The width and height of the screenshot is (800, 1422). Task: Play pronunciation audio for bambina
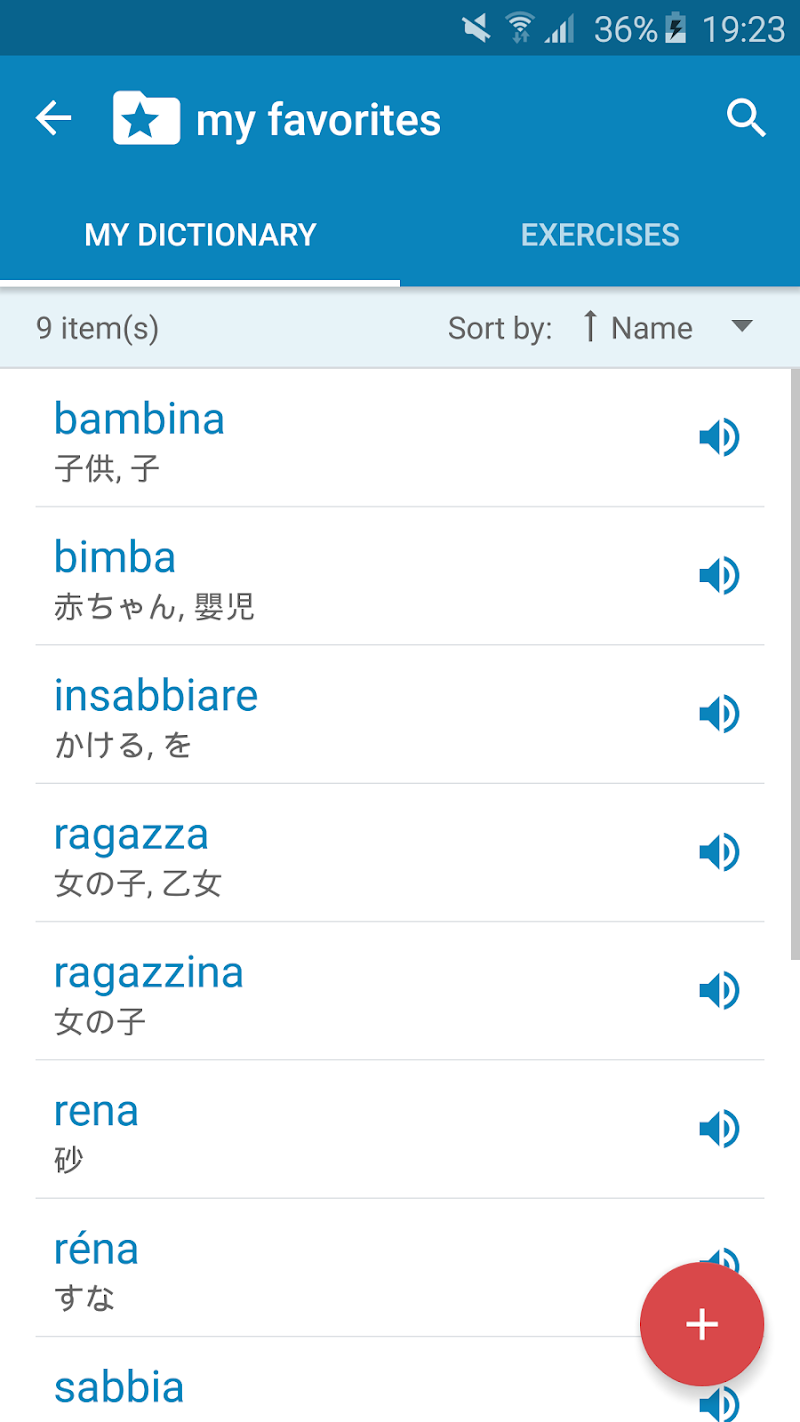pos(718,437)
